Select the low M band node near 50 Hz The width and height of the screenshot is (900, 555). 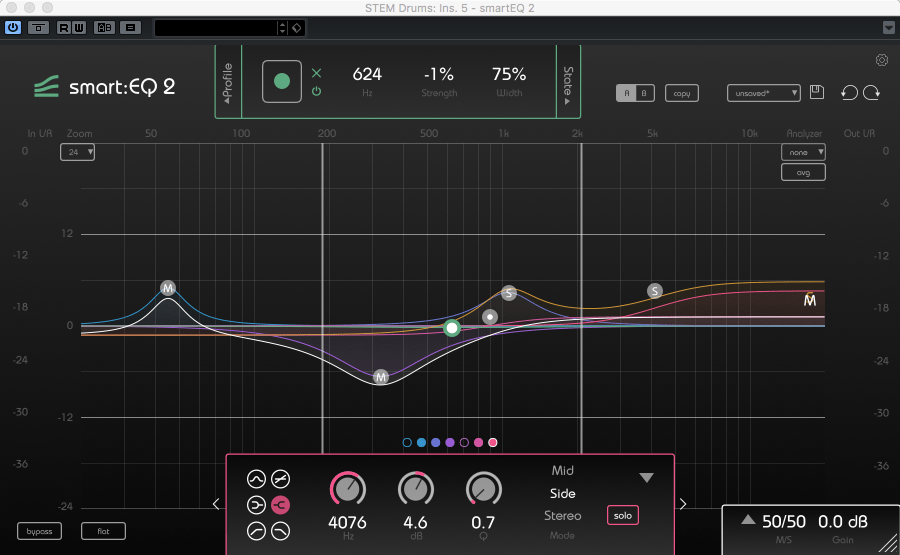click(168, 288)
